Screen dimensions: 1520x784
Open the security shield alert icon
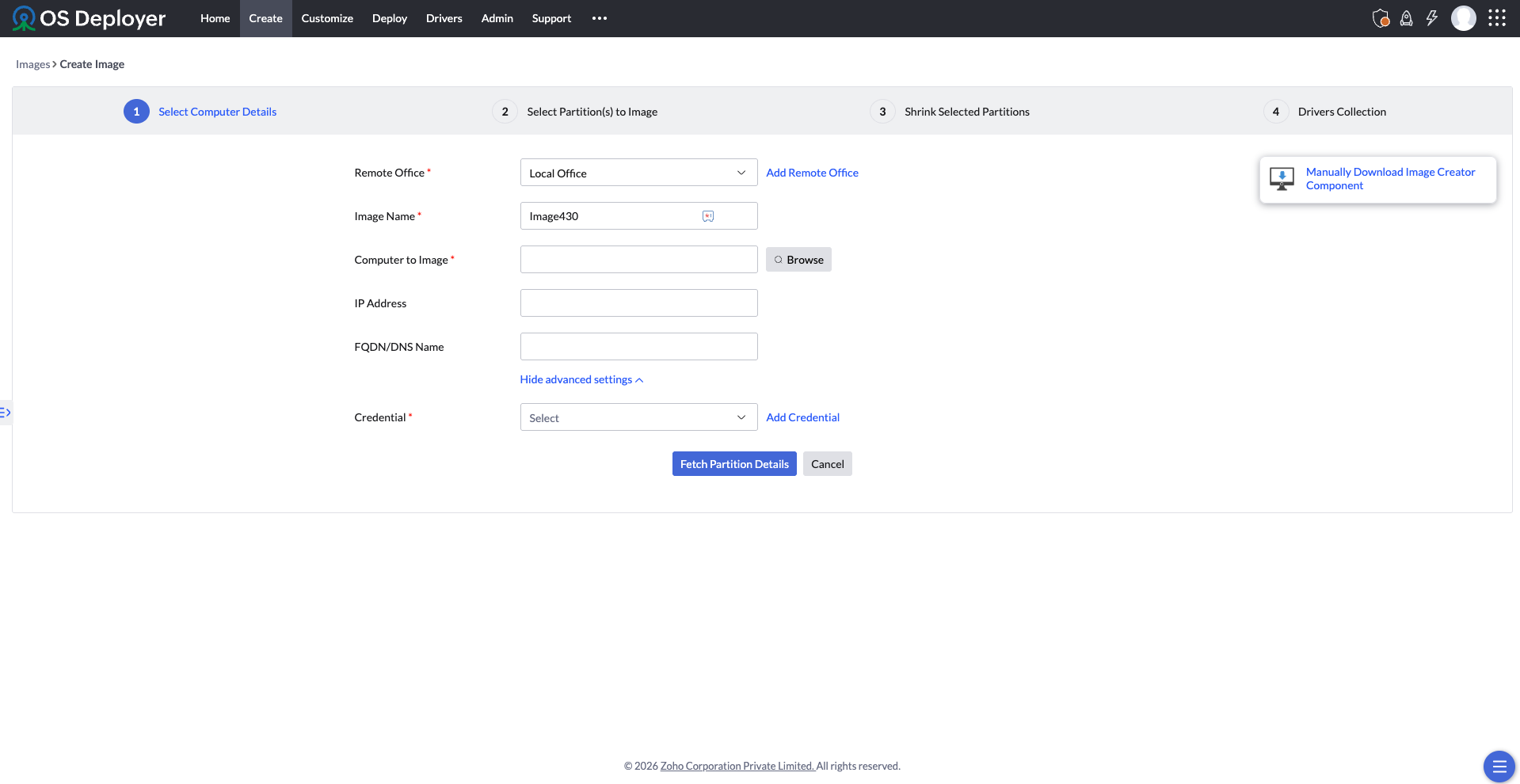[x=1381, y=18]
